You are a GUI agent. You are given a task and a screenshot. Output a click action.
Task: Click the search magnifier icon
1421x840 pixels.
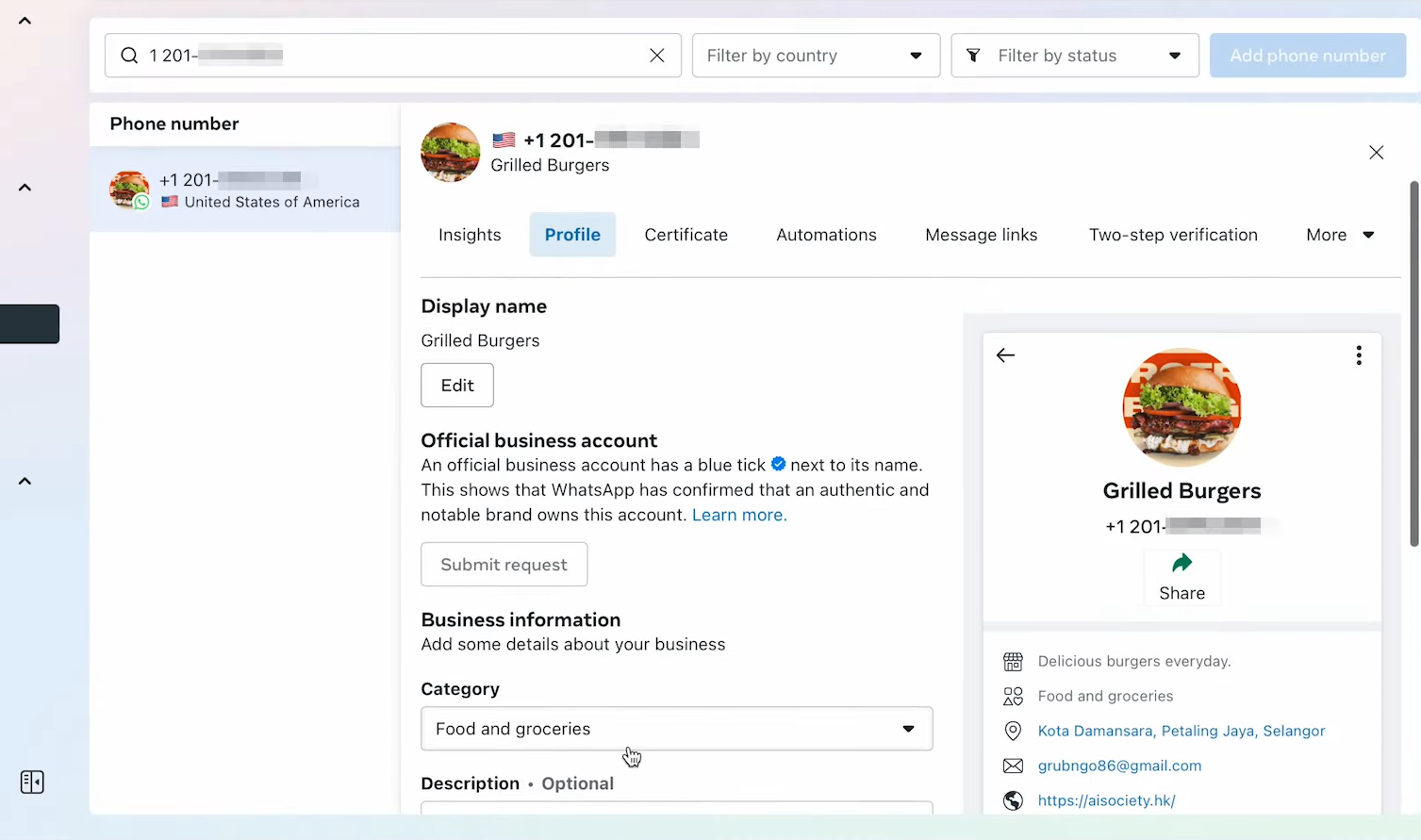click(x=129, y=56)
